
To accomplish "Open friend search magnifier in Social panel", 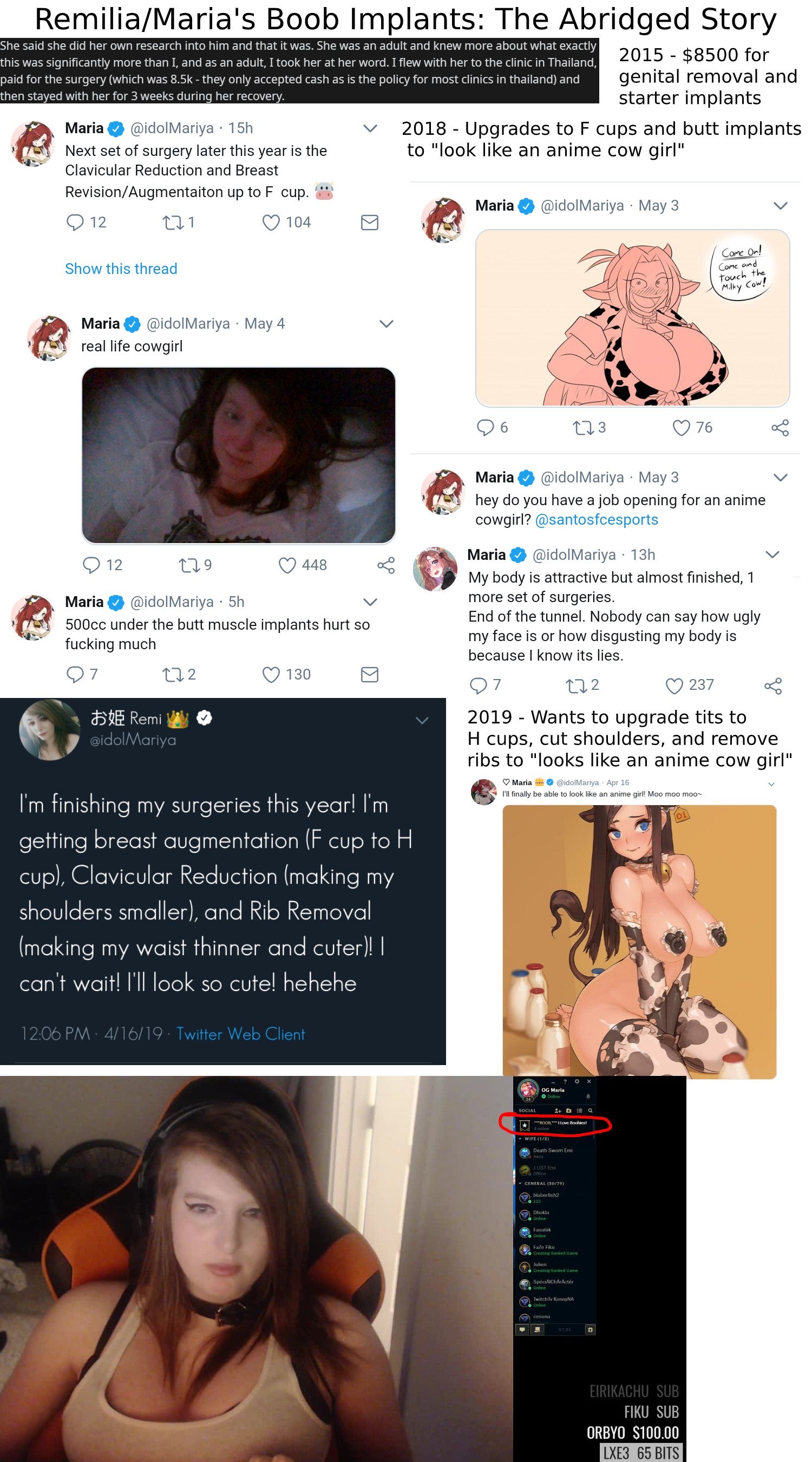I will click(591, 1111).
